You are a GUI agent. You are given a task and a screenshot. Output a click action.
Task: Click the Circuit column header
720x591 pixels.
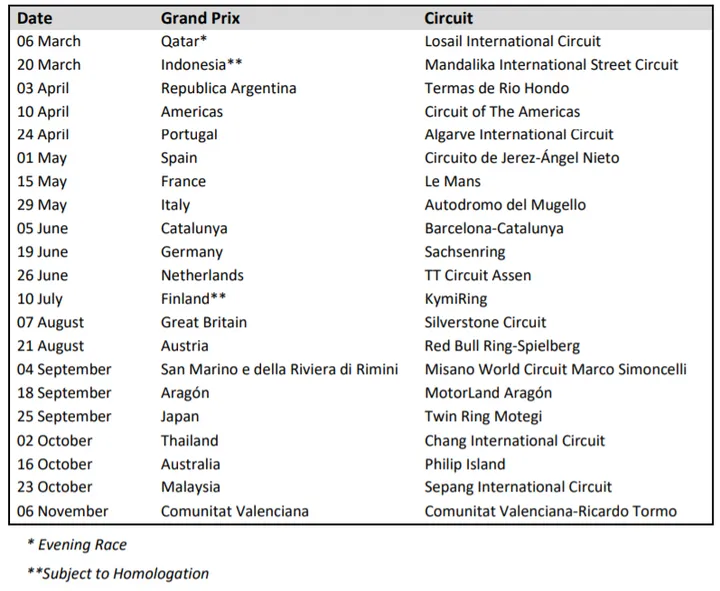point(448,18)
